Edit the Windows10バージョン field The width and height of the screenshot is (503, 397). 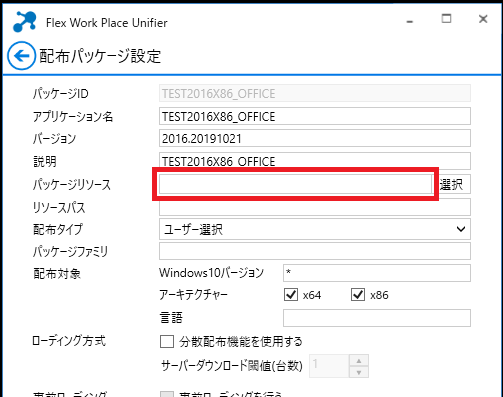coord(377,273)
